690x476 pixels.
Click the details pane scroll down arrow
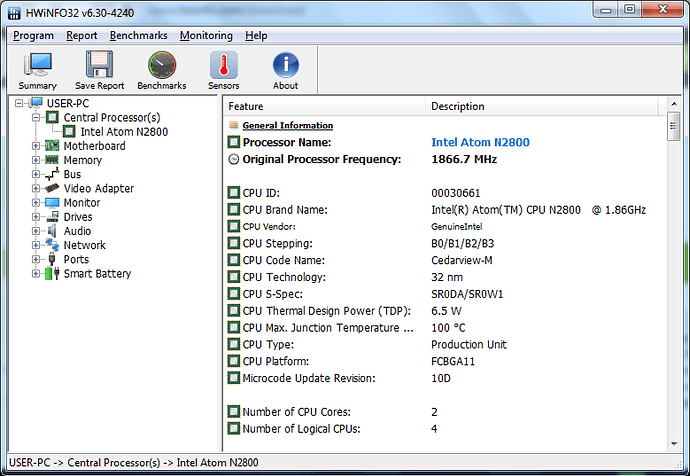(674, 444)
